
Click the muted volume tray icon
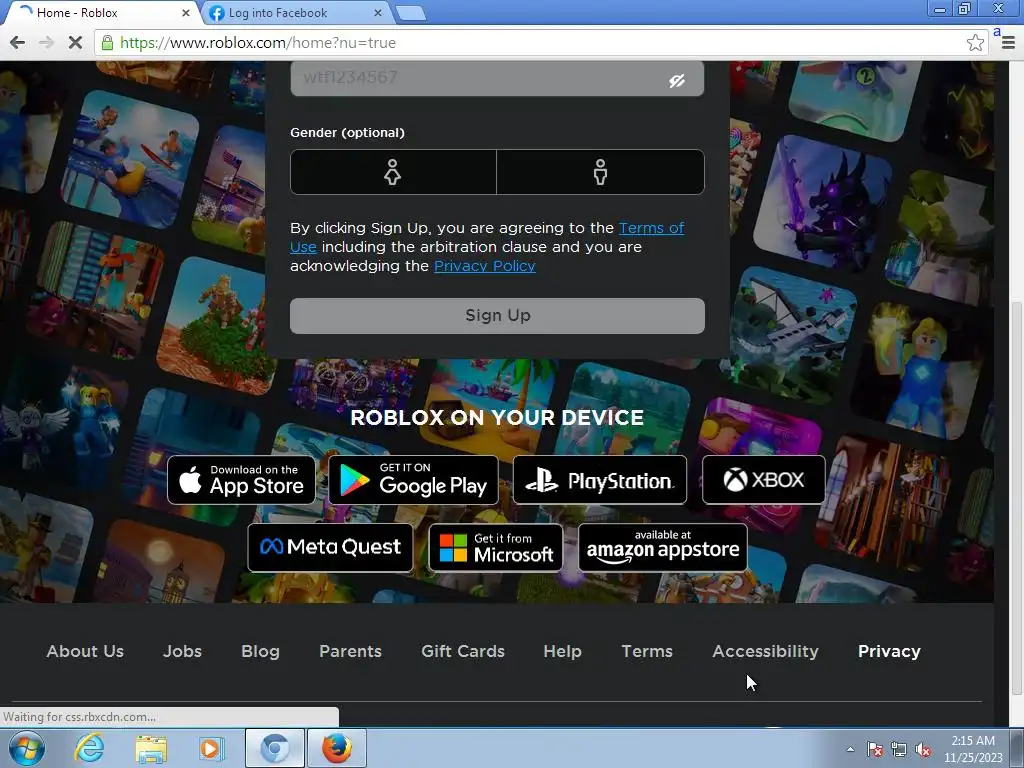point(923,750)
